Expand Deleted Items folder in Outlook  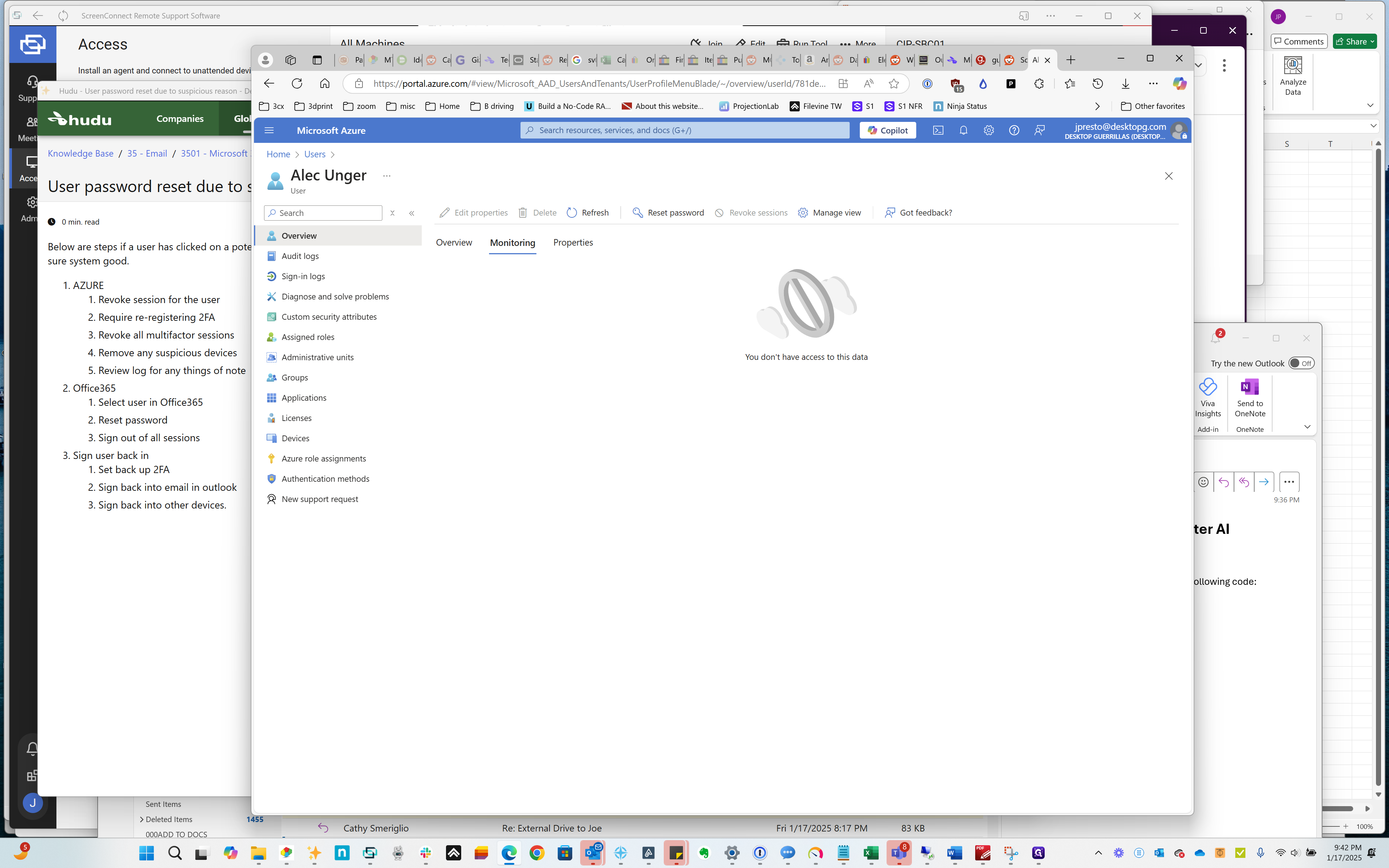click(x=141, y=819)
